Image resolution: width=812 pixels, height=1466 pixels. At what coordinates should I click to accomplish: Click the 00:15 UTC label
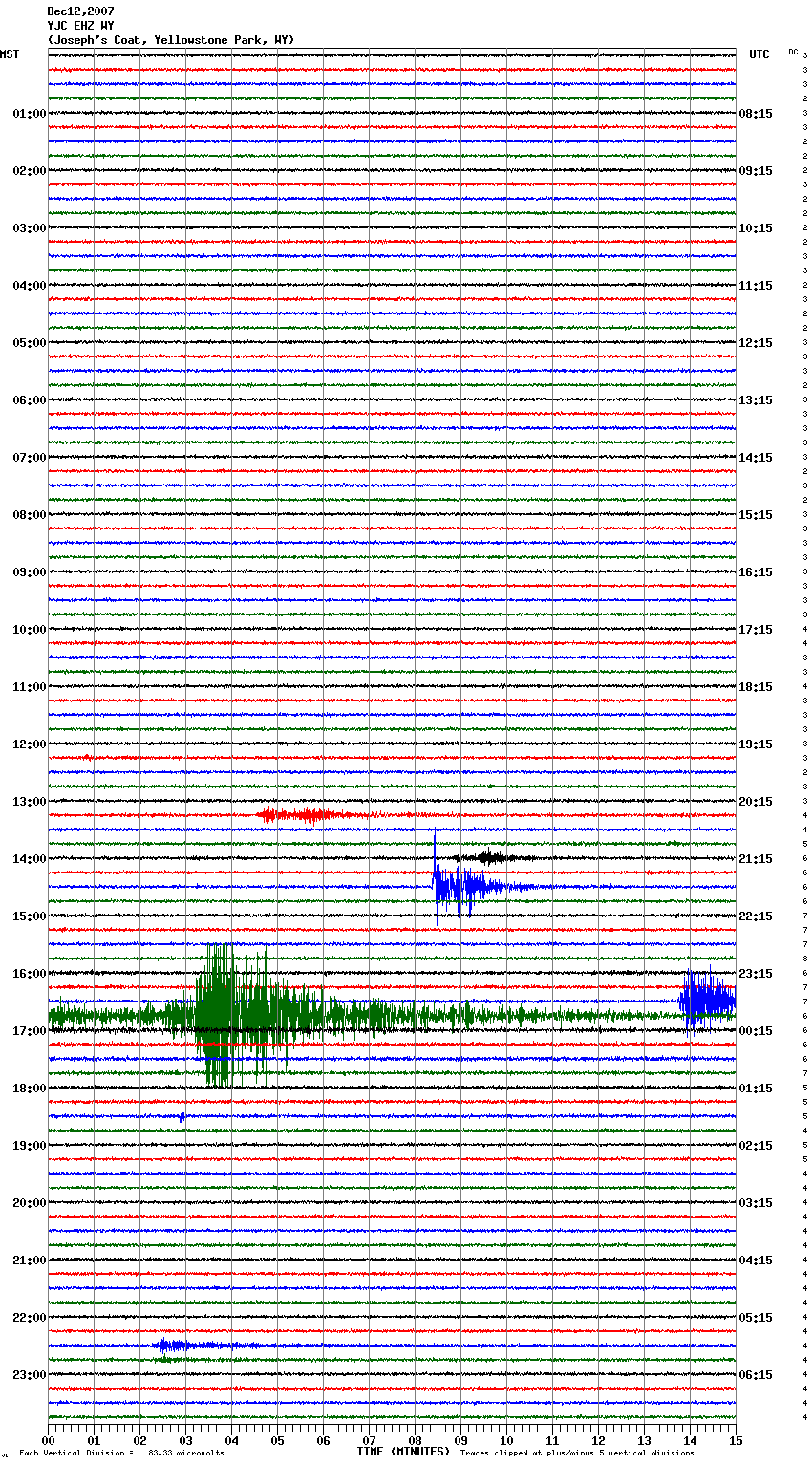[756, 1031]
